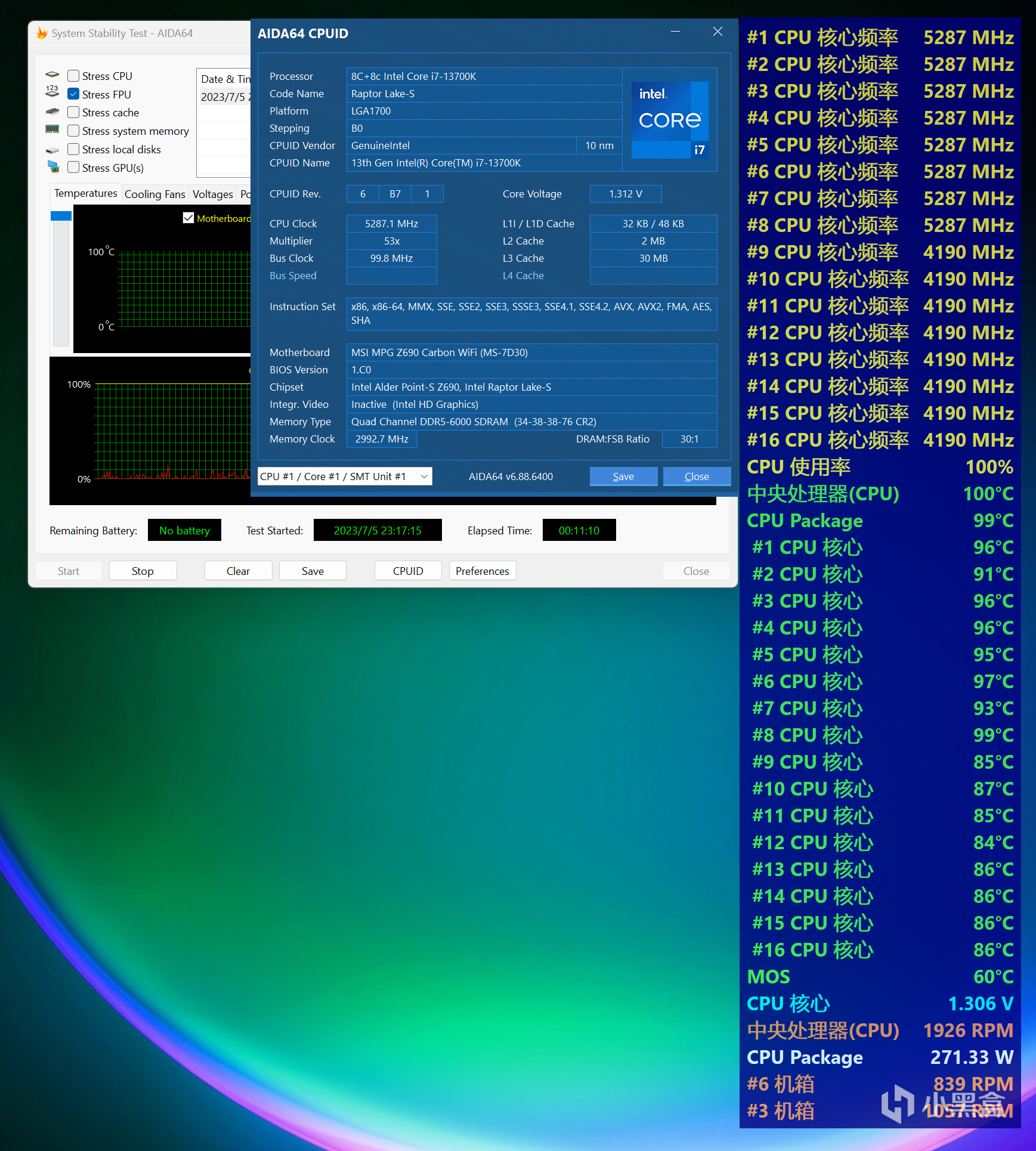The image size is (1036, 1151).
Task: Switch to the Temperatures tab
Action: tap(86, 194)
